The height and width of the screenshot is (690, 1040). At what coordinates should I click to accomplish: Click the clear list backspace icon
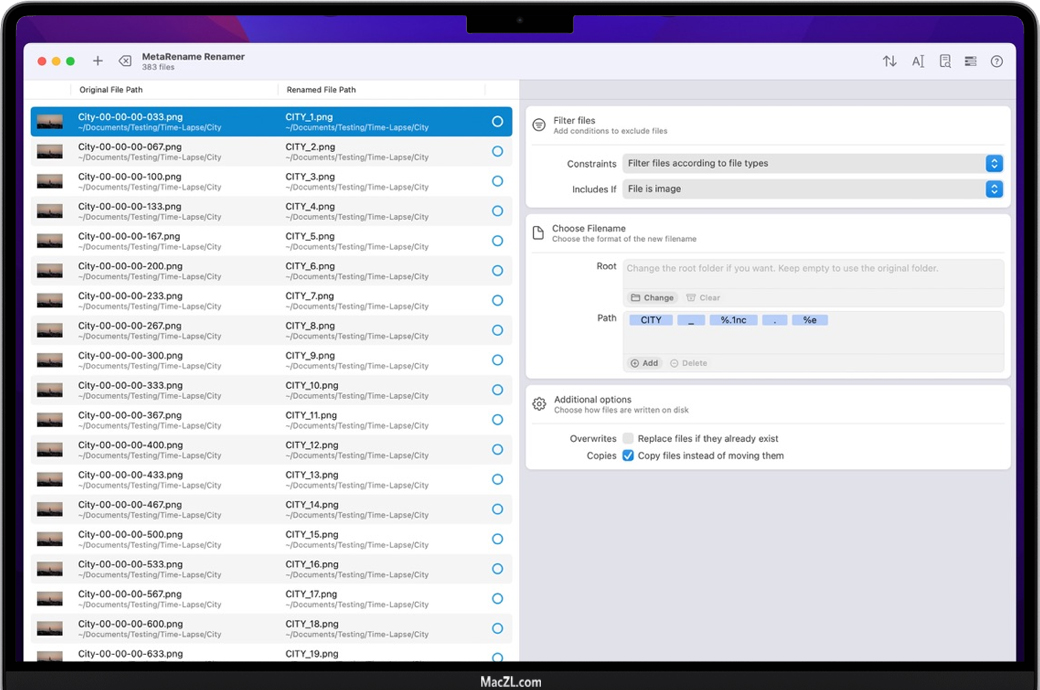pos(125,61)
